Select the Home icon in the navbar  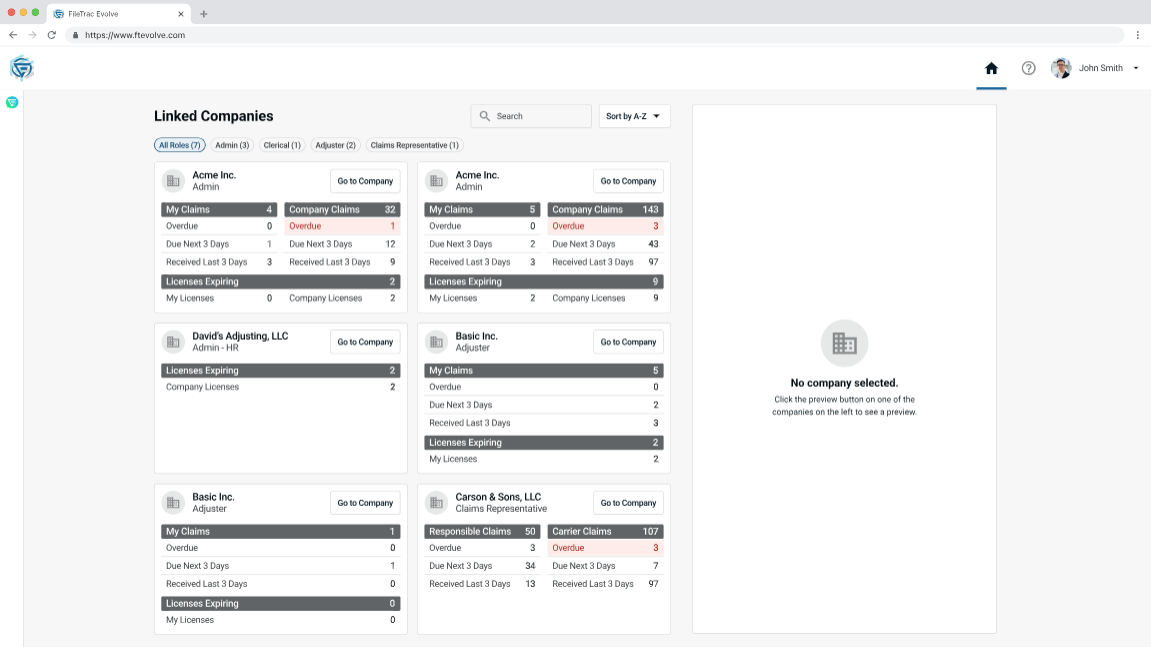991,68
